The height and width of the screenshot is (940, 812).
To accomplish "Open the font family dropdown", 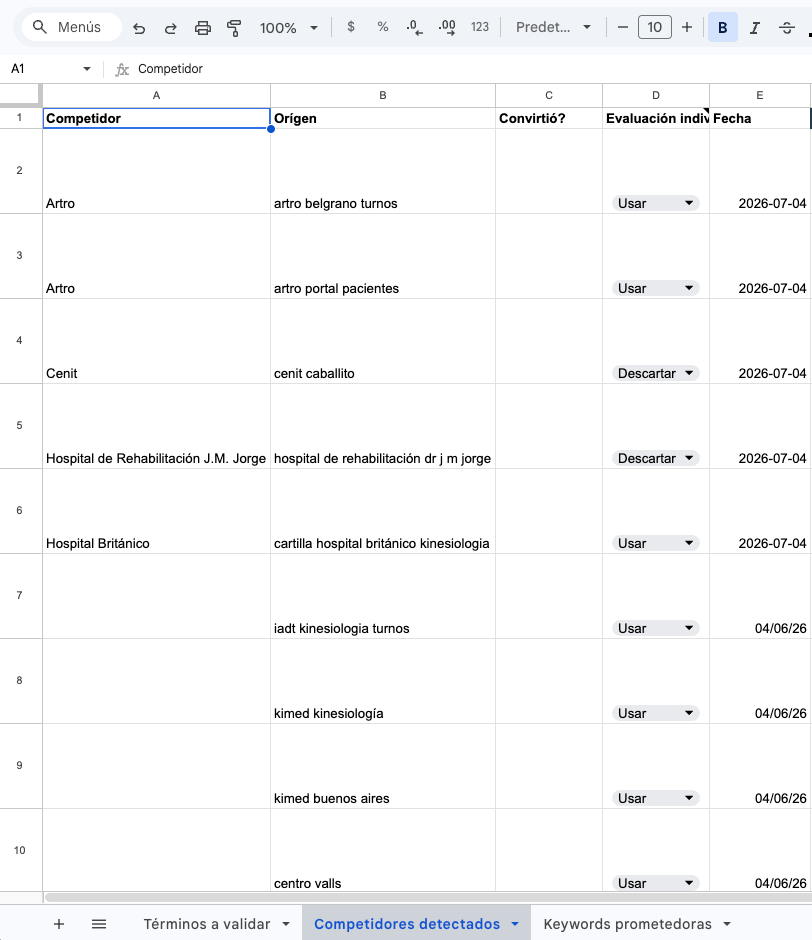I will [x=554, y=27].
